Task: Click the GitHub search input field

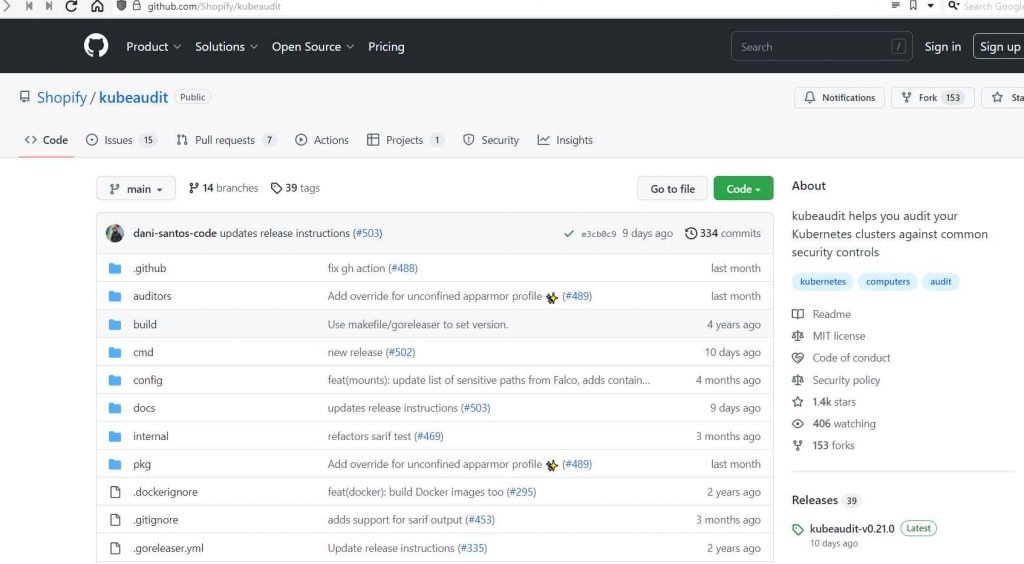Action: click(822, 46)
